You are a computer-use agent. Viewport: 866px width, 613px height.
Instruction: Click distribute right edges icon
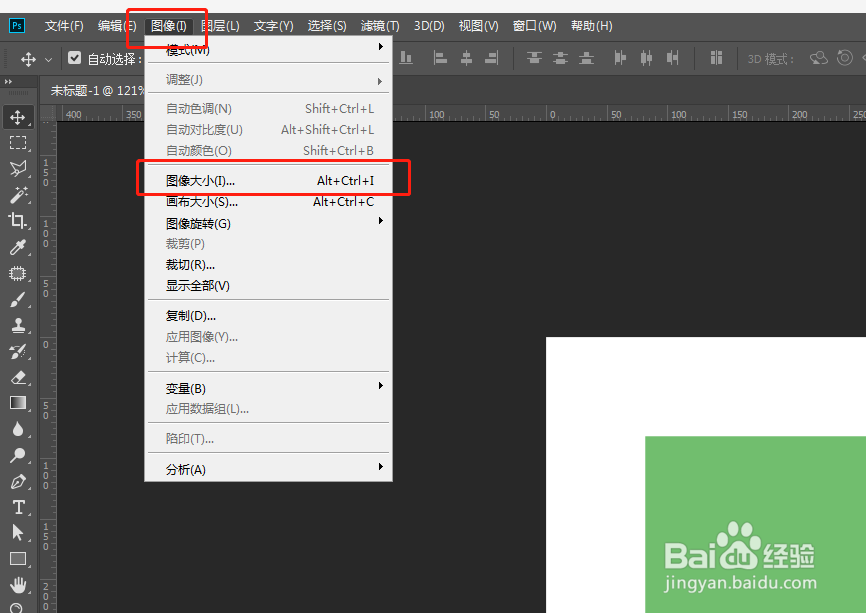pos(672,58)
